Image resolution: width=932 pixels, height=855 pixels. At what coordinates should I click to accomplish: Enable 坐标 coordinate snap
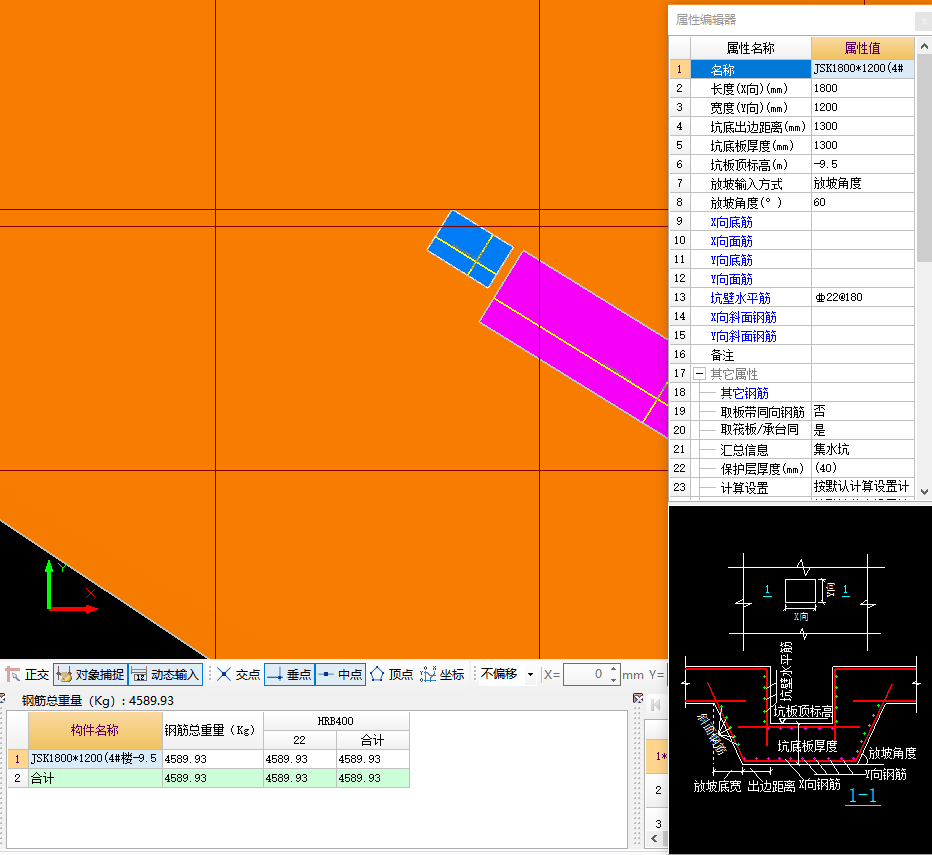pyautogui.click(x=442, y=674)
